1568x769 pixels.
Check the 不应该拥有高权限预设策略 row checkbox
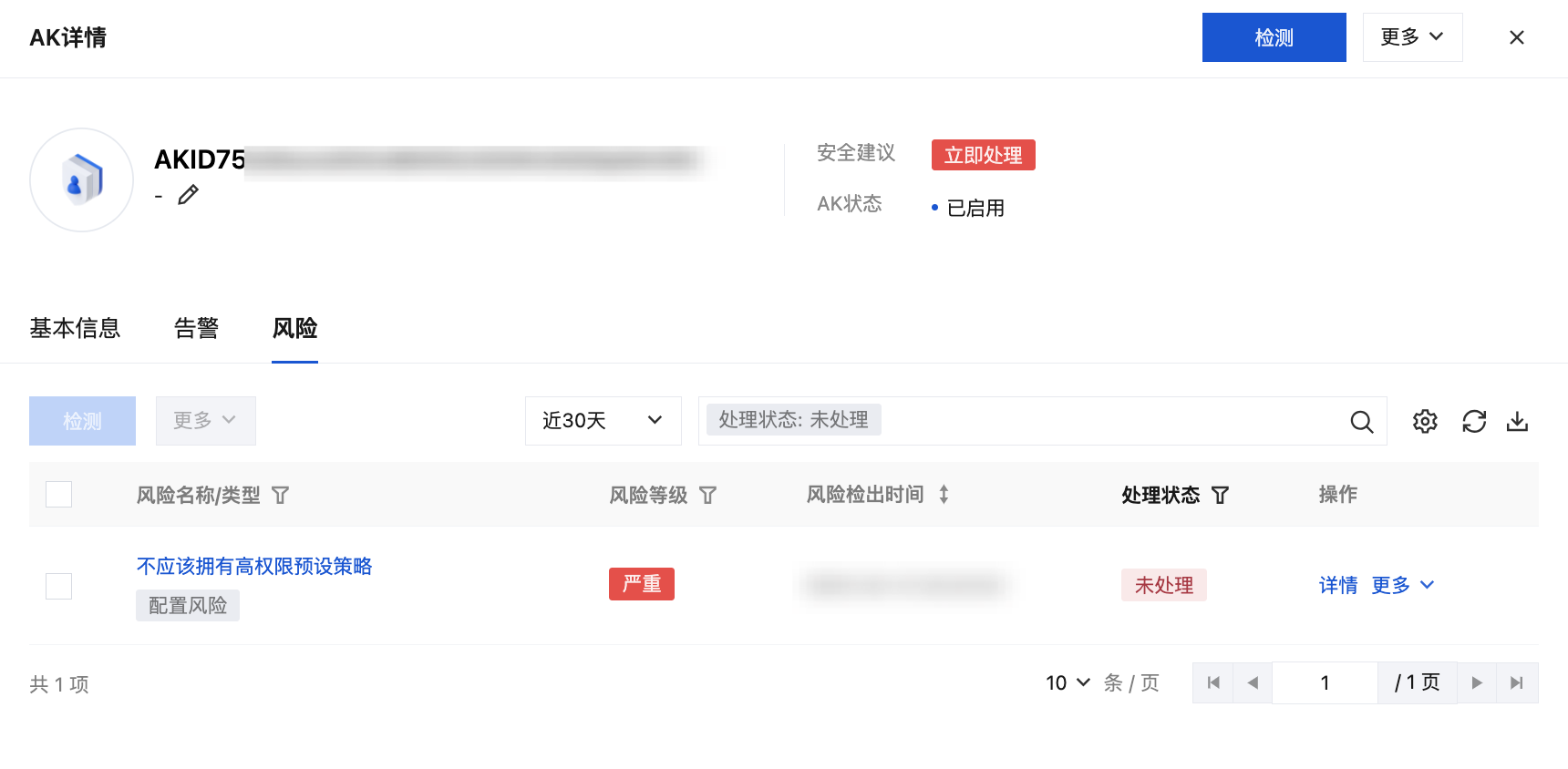tap(58, 586)
